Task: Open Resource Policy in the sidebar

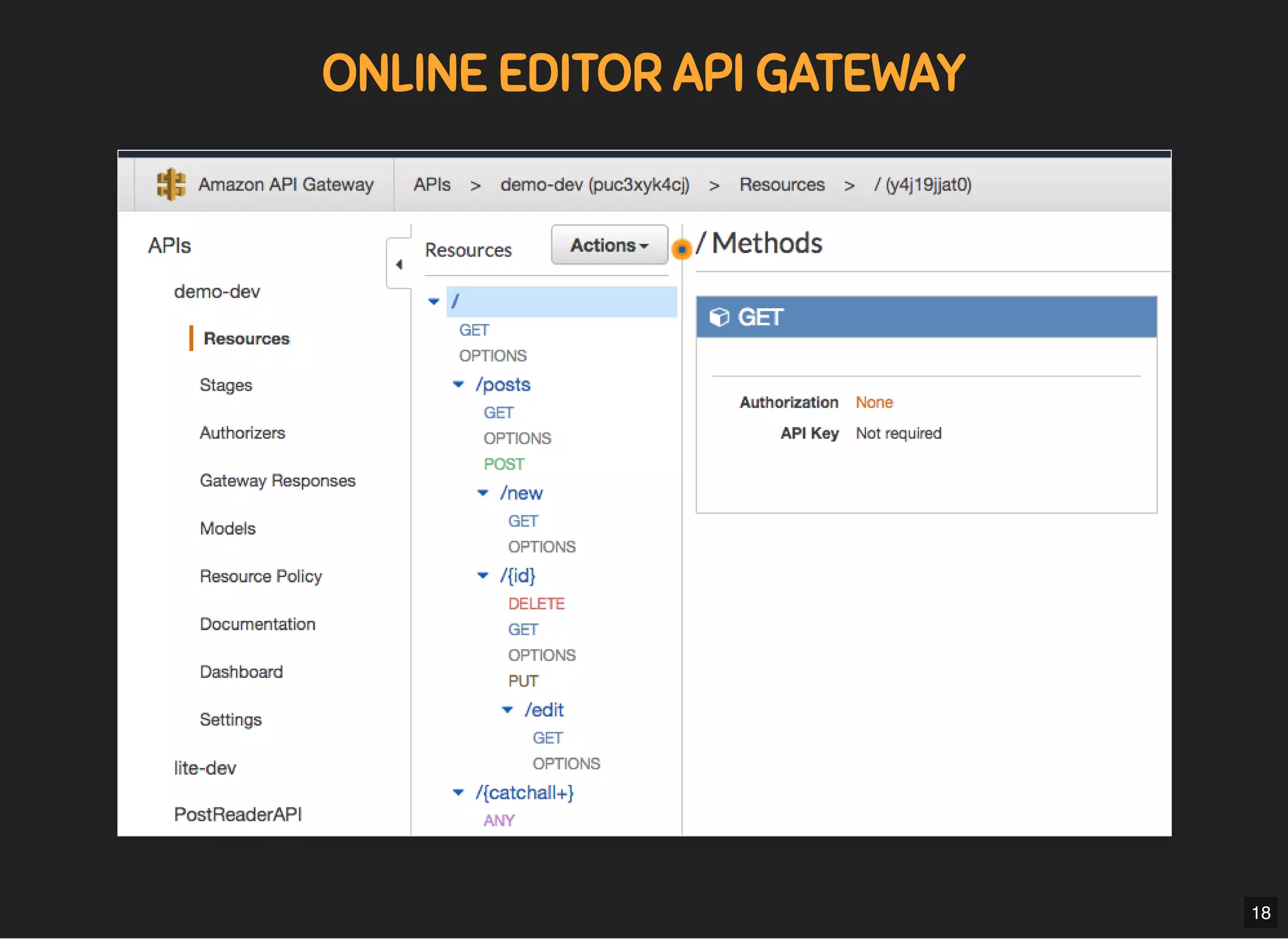Action: tap(261, 576)
